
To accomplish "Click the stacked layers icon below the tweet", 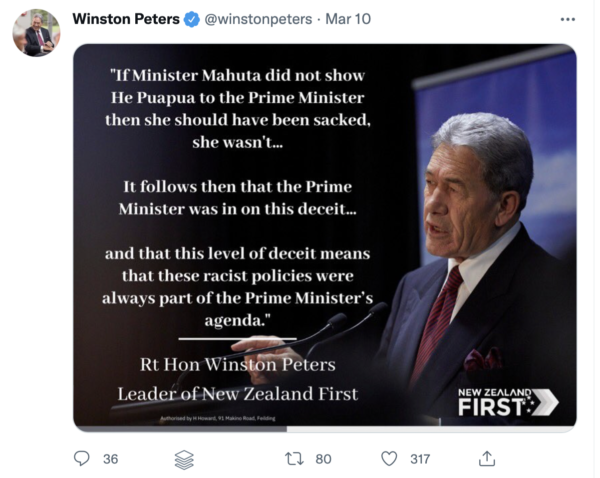I will pos(184,459).
